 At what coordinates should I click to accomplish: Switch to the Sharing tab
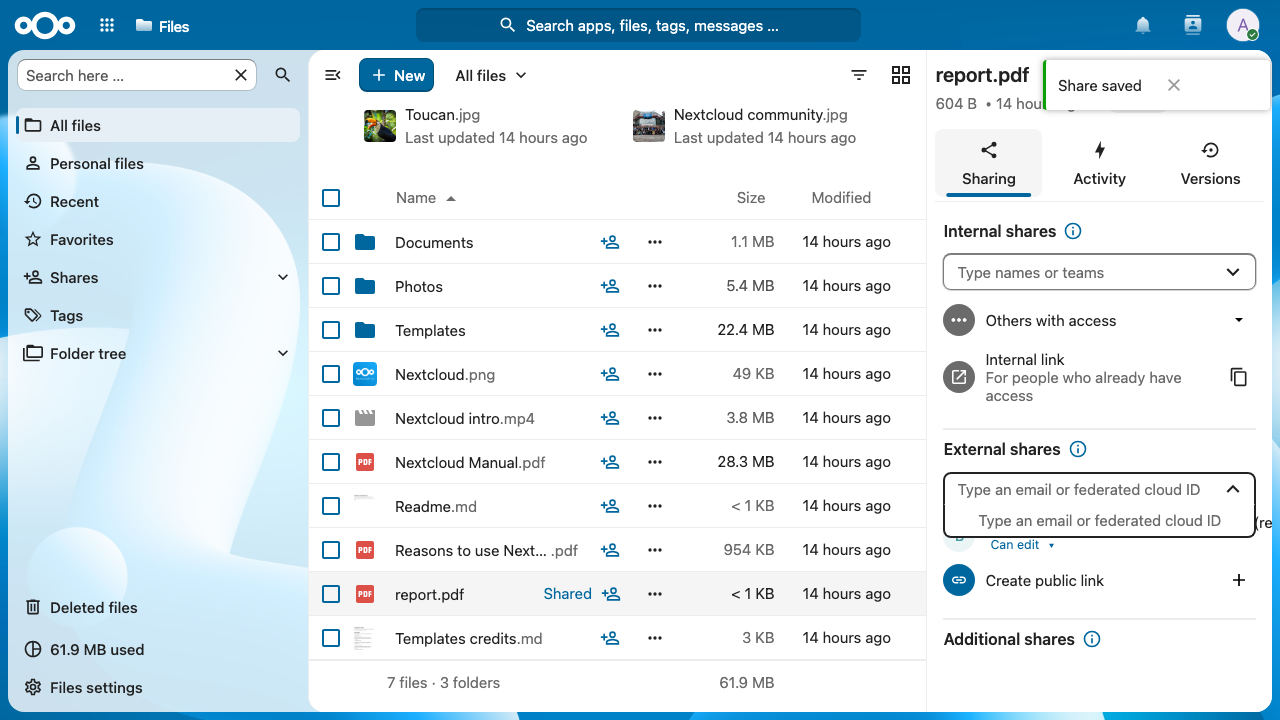pos(988,163)
